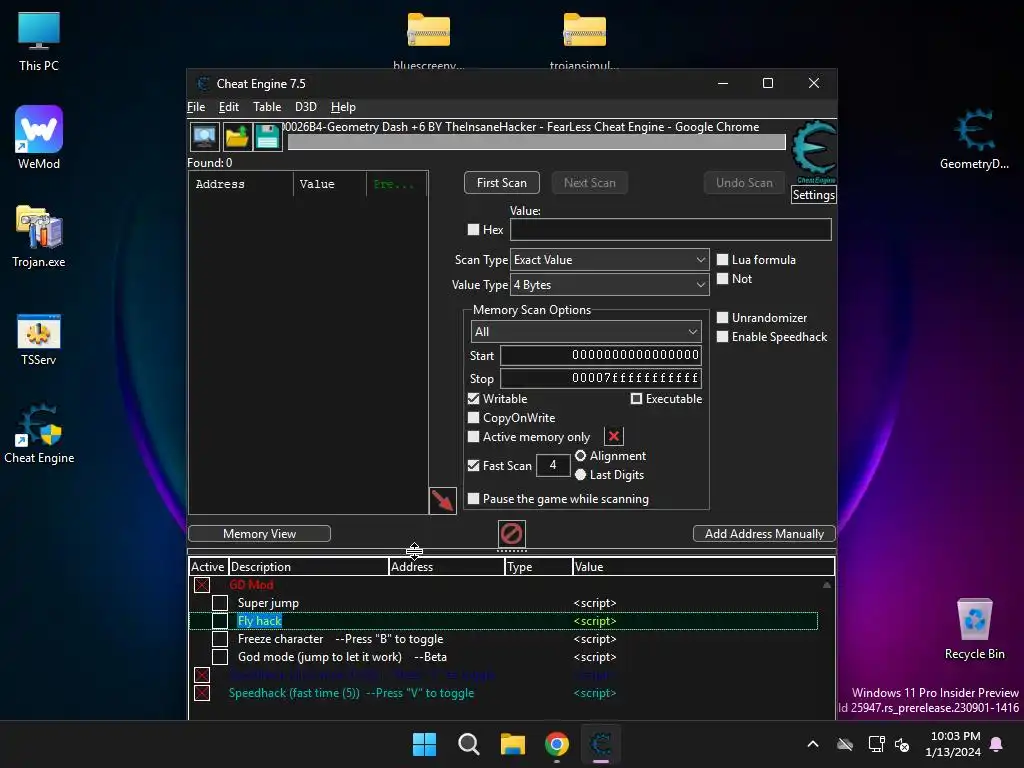Image resolution: width=1024 pixels, height=768 pixels.
Task: Click the Start address field
Action: point(601,355)
